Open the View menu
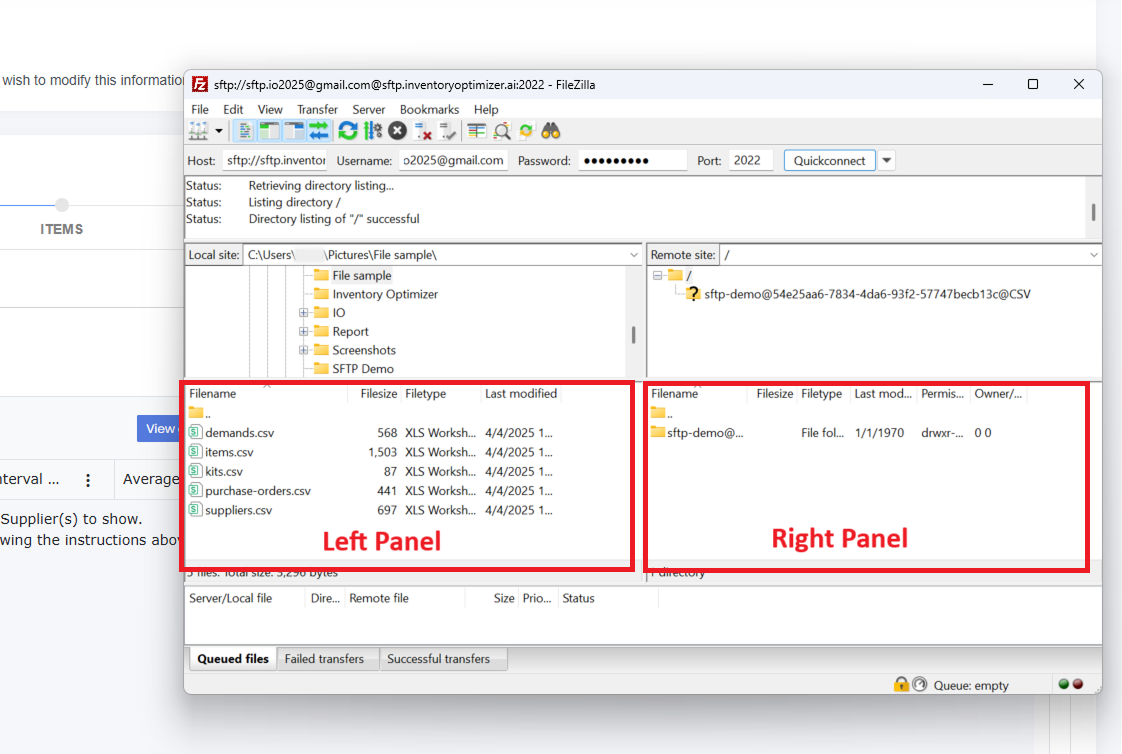 pos(270,109)
